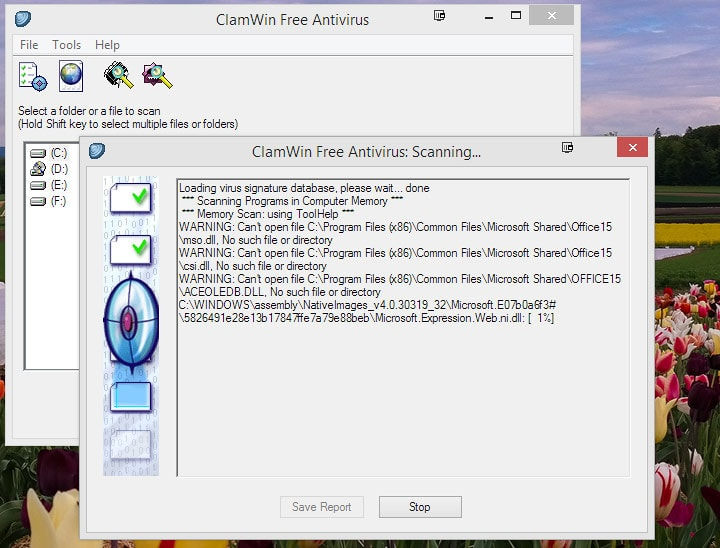The image size is (720, 548).
Task: Click the first completed step checkmark icon
Action: pyautogui.click(x=131, y=198)
